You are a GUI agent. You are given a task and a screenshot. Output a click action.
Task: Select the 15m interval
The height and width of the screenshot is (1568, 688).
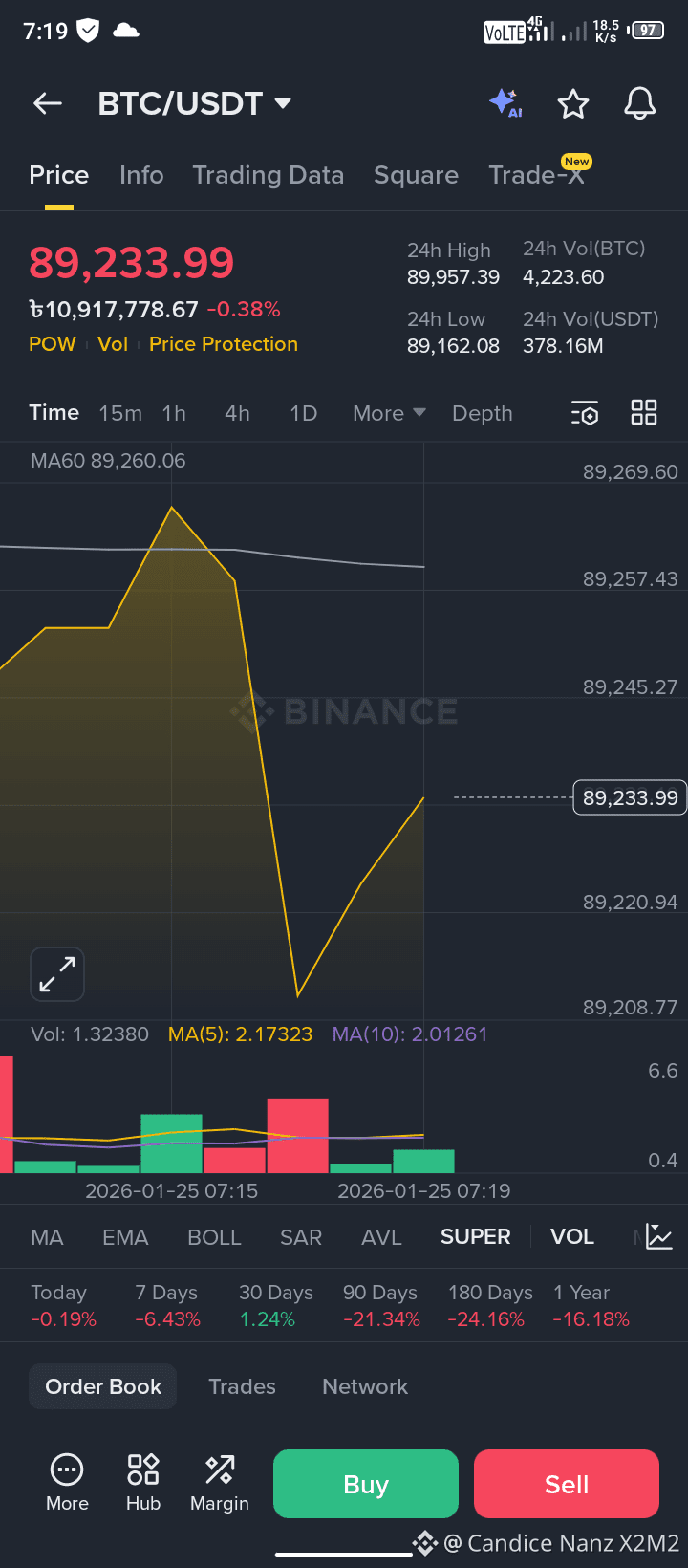(x=120, y=413)
